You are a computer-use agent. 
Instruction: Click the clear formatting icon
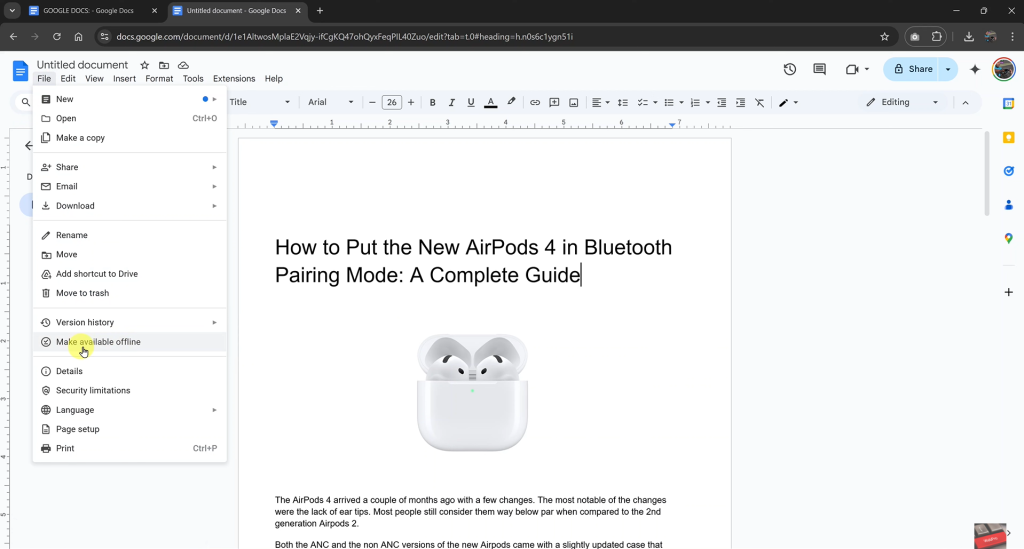pos(760,102)
